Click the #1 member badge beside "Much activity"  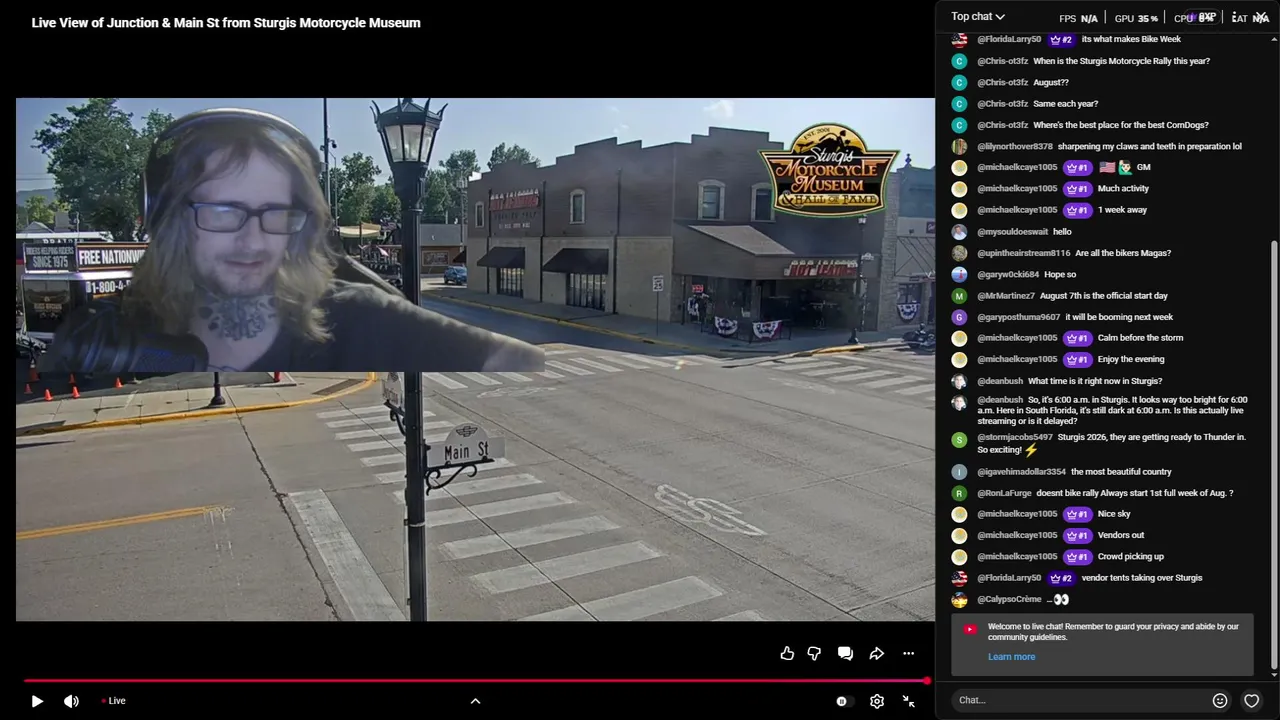coord(1077,189)
